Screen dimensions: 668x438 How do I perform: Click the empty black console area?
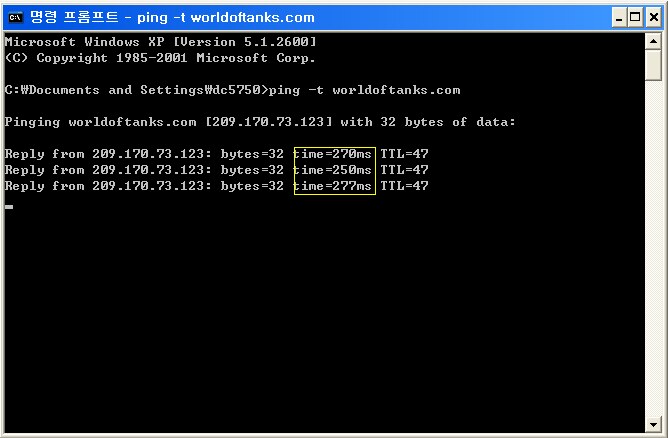pos(324,315)
